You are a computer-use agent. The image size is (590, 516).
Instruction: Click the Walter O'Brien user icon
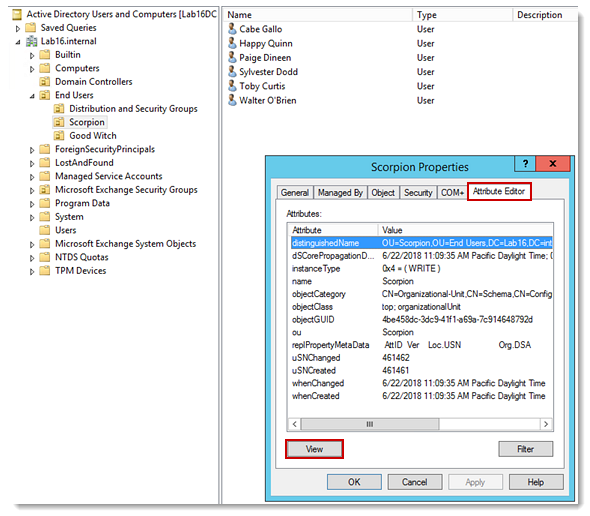(232, 100)
